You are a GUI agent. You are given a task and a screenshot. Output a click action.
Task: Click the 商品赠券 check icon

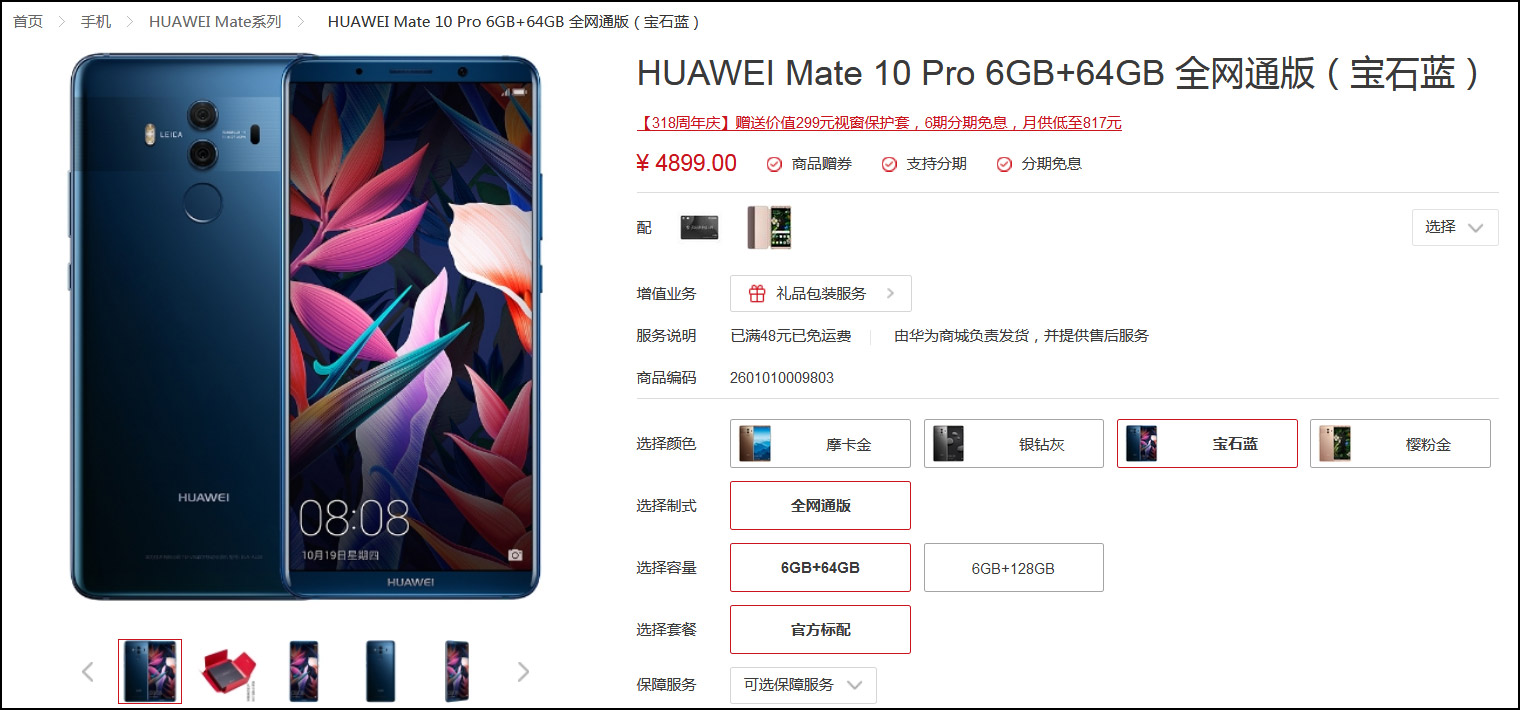click(774, 164)
